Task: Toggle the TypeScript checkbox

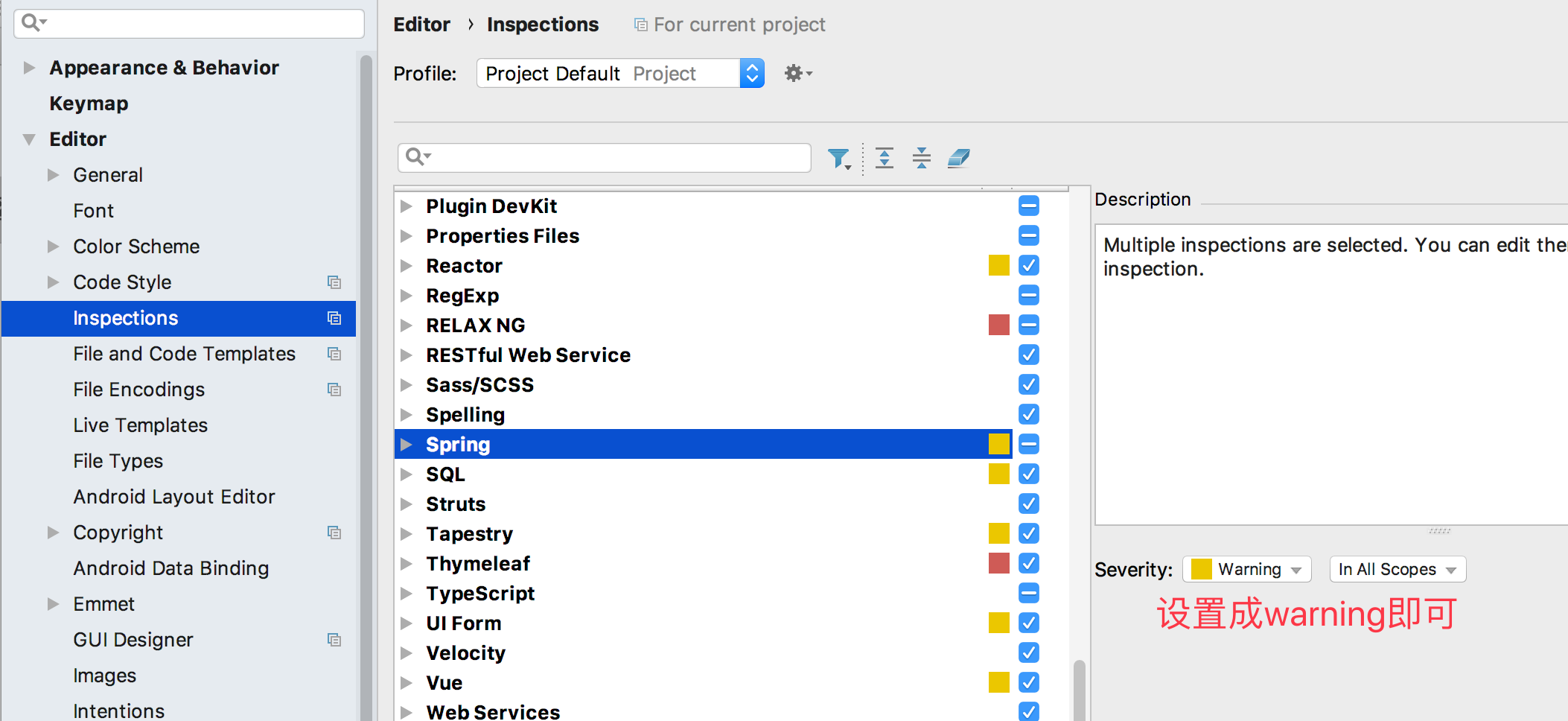Action: [x=1029, y=593]
